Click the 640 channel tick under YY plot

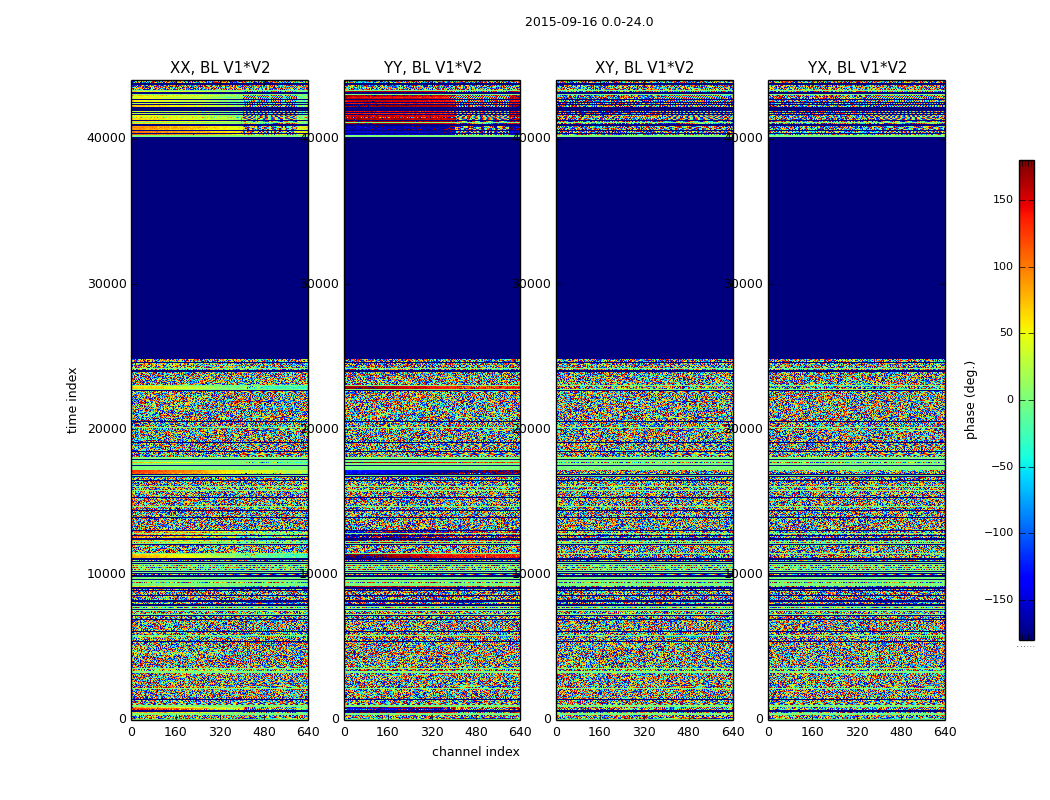520,732
